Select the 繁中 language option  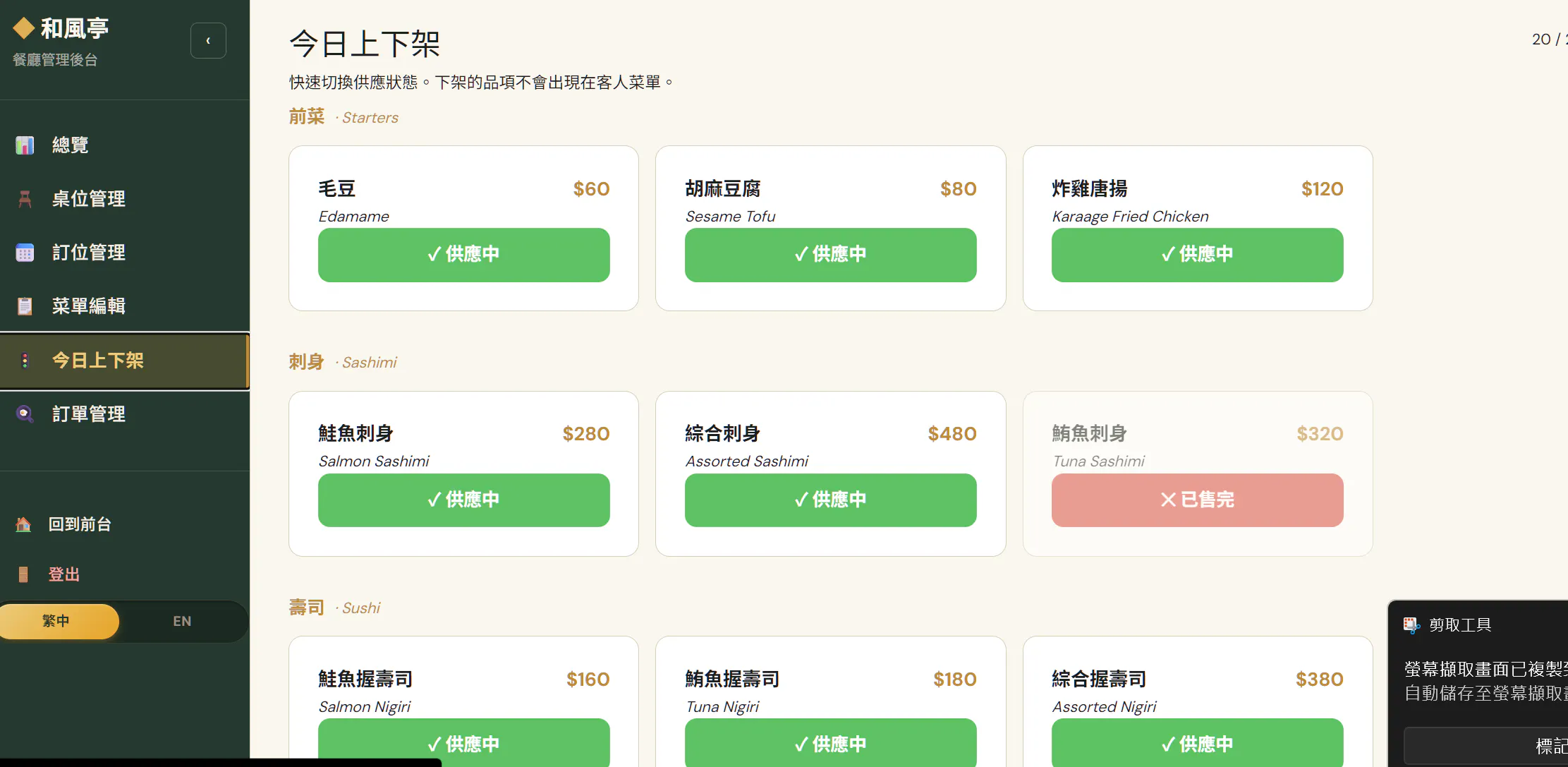pyautogui.click(x=58, y=622)
